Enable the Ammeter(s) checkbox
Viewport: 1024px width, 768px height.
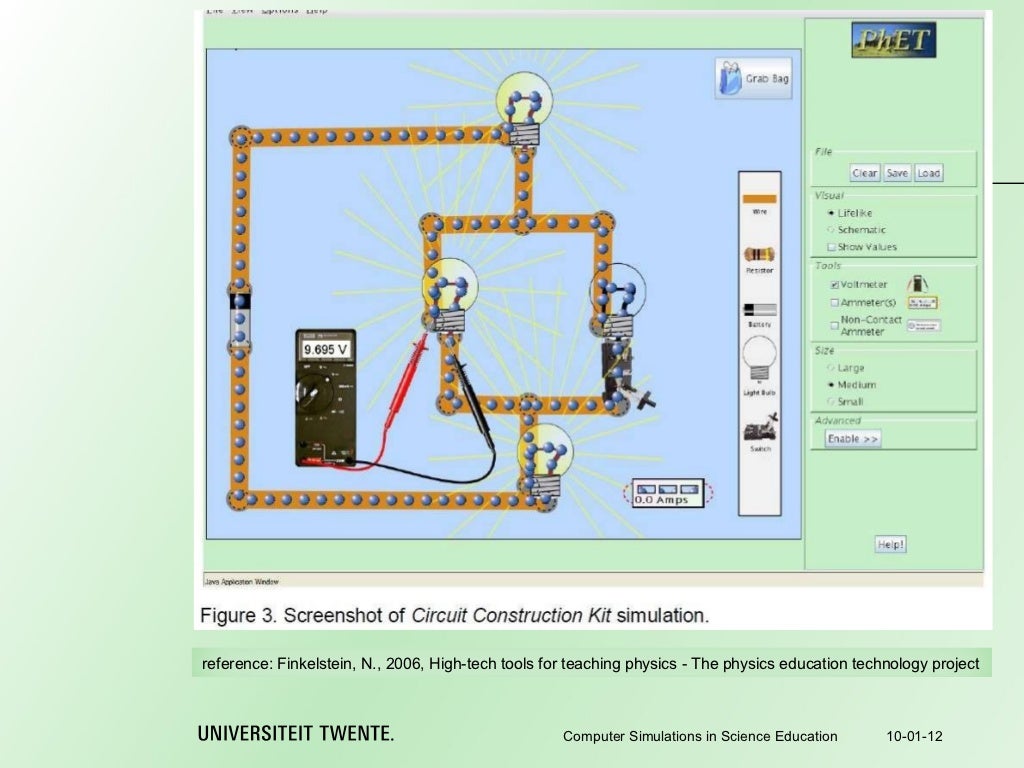[835, 302]
